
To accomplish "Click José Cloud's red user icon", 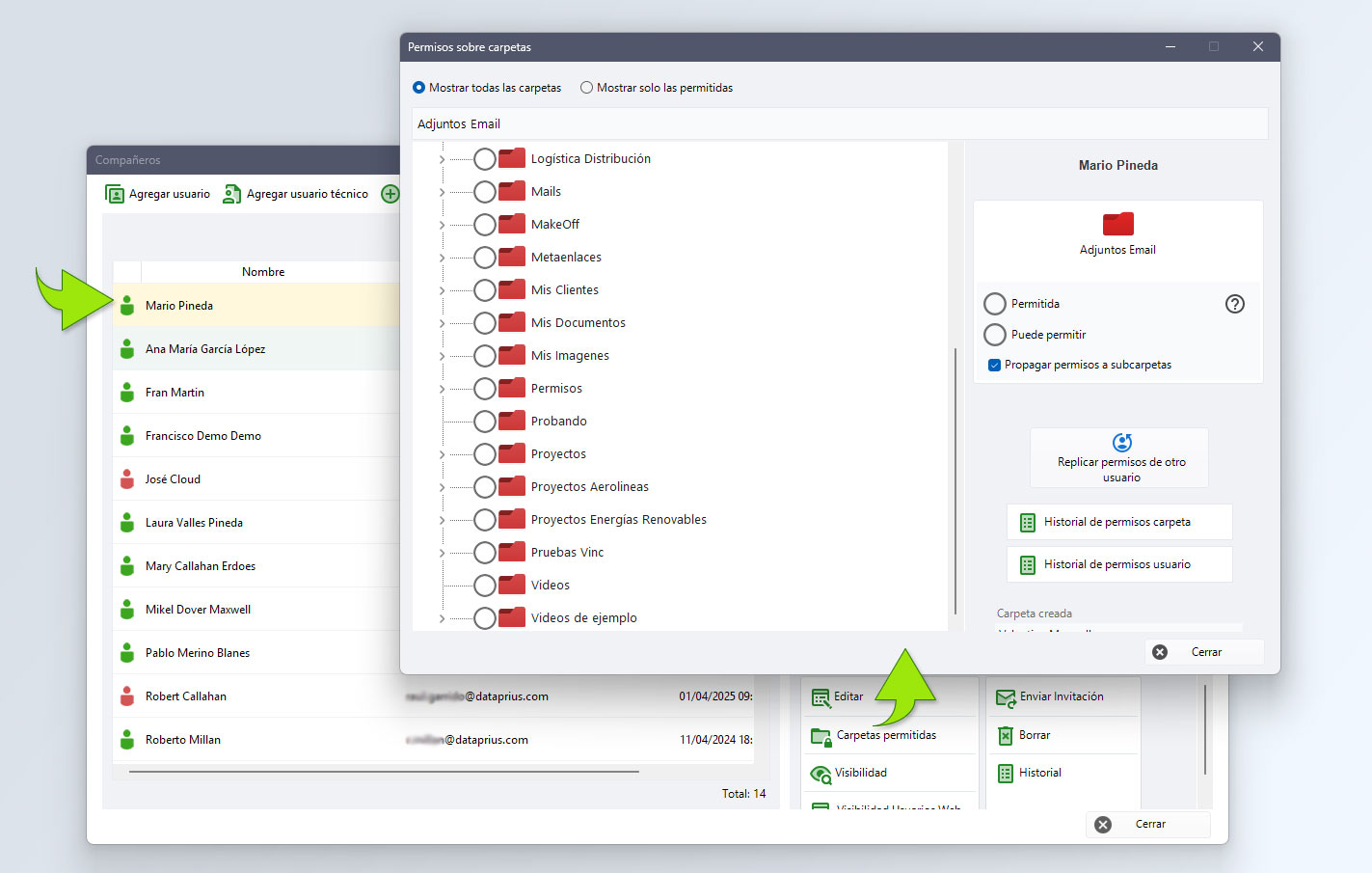I will point(127,478).
